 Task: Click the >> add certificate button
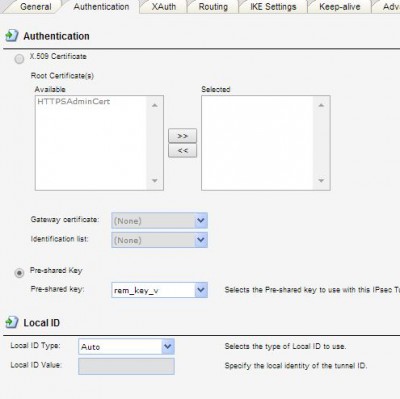(x=182, y=136)
